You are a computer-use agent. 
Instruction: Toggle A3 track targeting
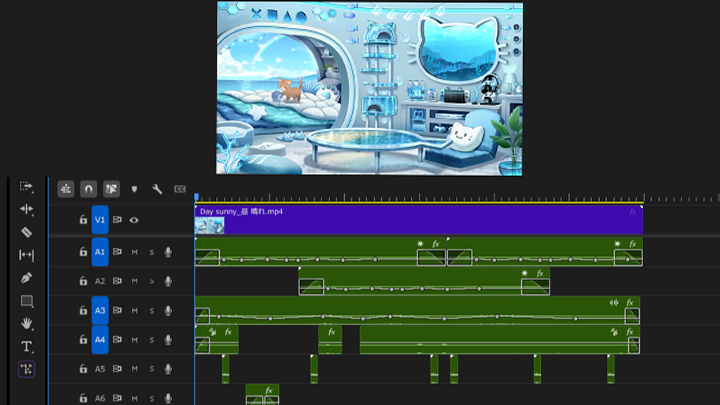pyautogui.click(x=100, y=310)
